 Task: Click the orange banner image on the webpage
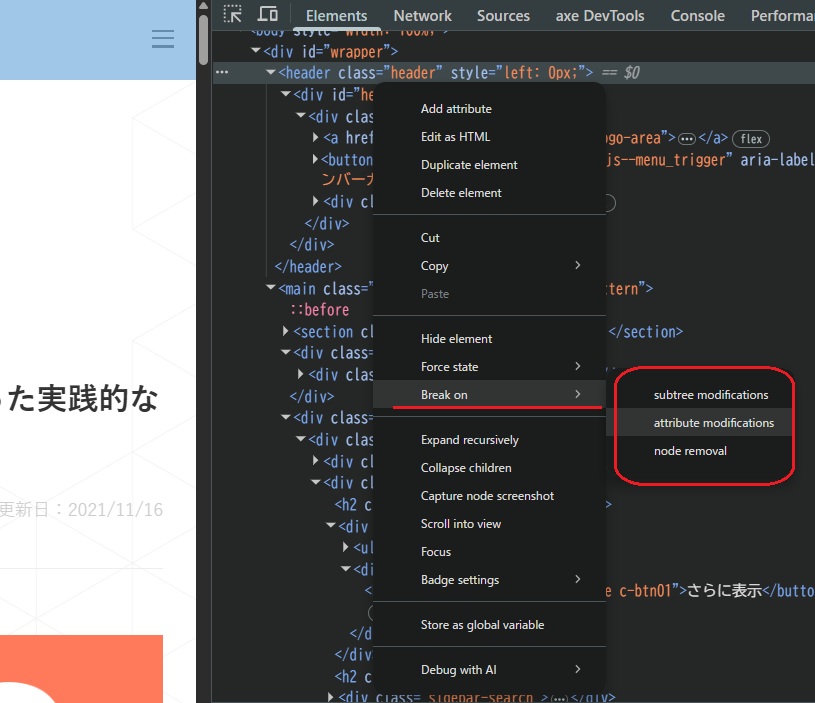point(81,669)
